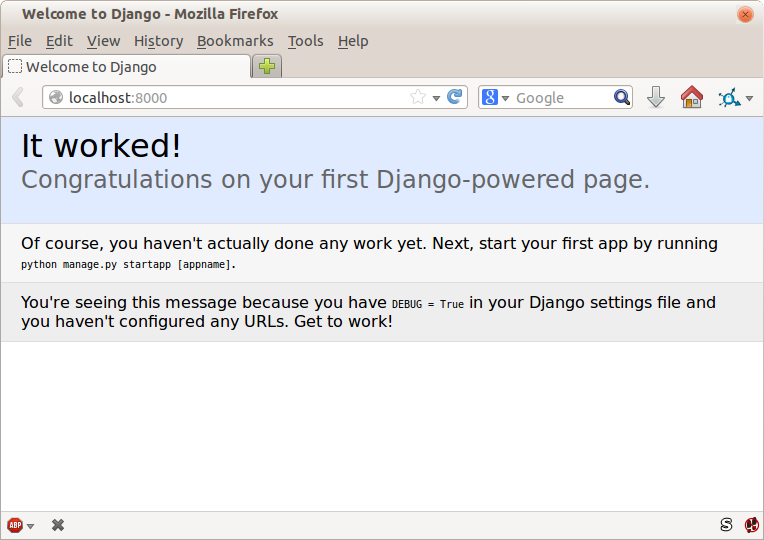Screen dimensions: 764x540
Task: Click the Google search engine icon
Action: click(490, 97)
